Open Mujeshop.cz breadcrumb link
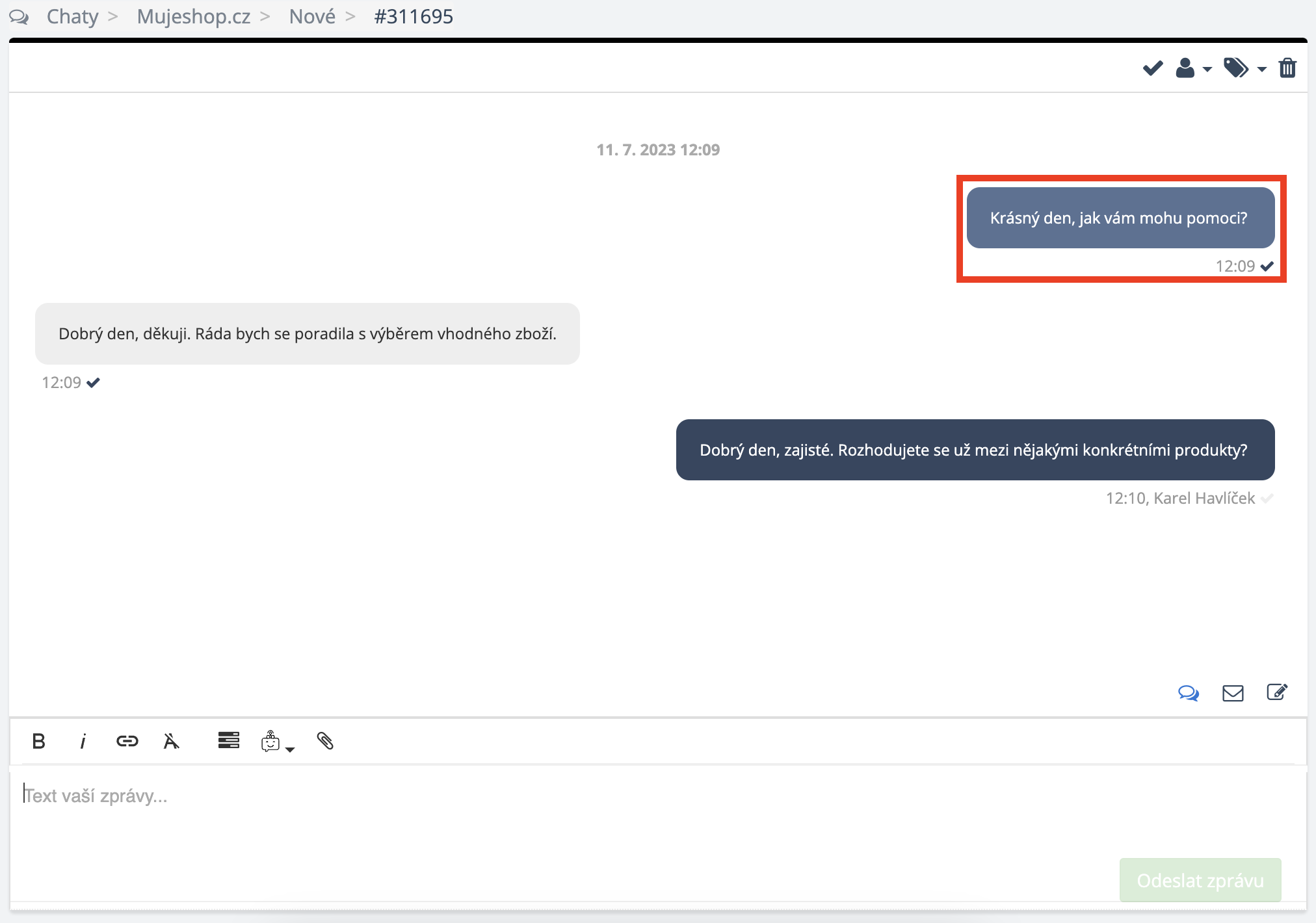This screenshot has height=923, width=1316. (x=193, y=16)
